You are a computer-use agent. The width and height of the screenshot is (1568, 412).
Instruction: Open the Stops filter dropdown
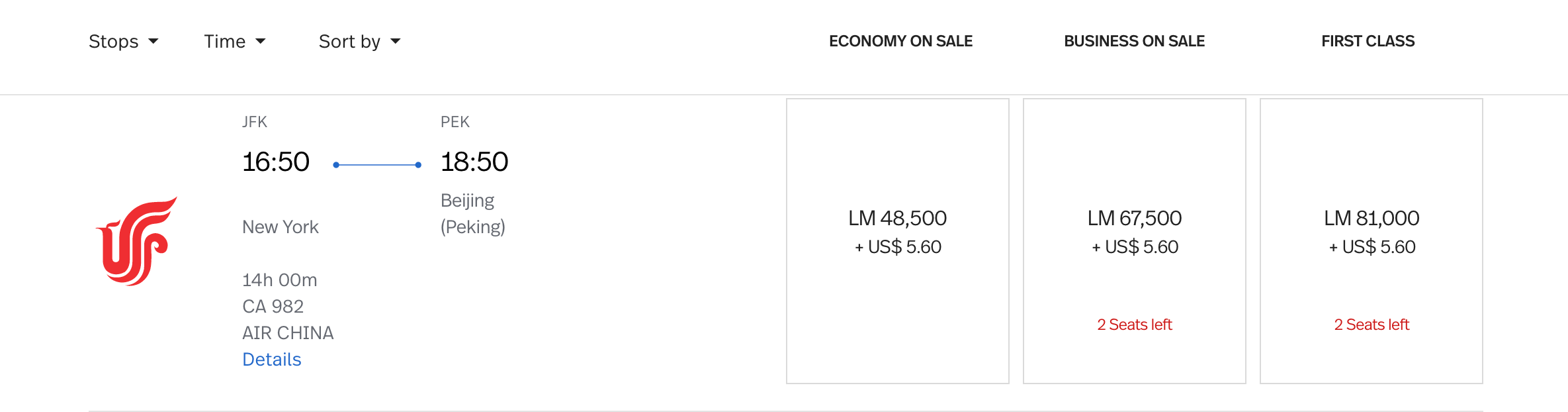(124, 41)
